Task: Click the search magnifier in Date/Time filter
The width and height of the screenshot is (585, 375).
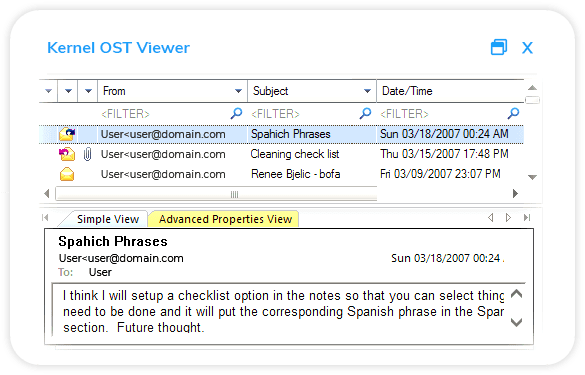Action: [x=514, y=113]
